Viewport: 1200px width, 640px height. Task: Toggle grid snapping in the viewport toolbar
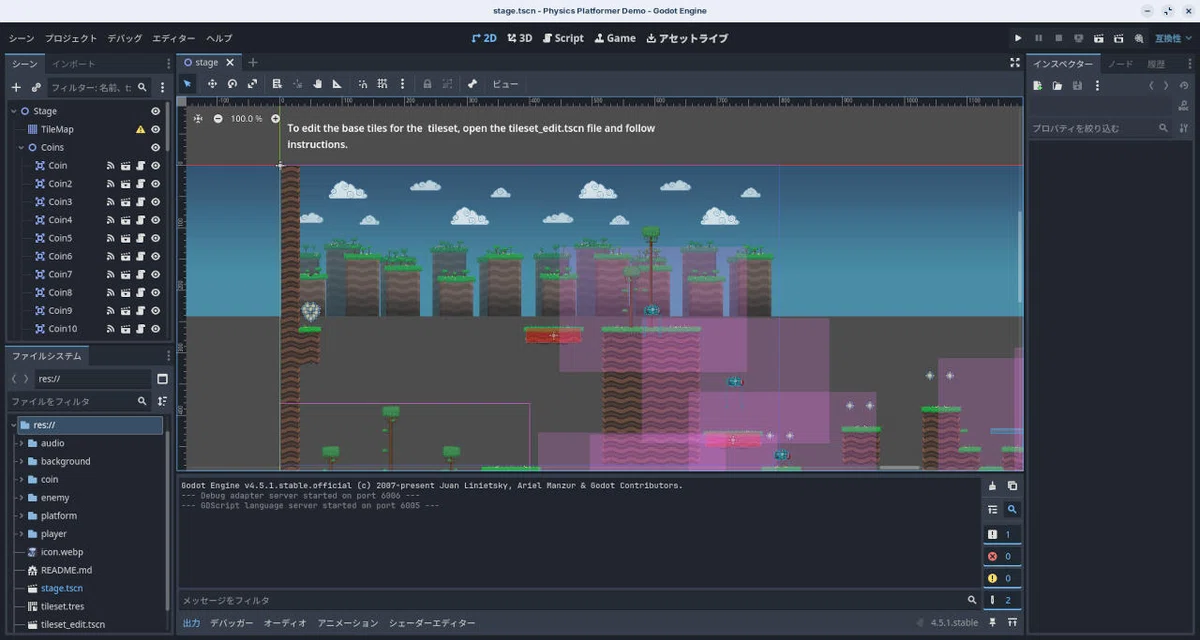pos(382,84)
